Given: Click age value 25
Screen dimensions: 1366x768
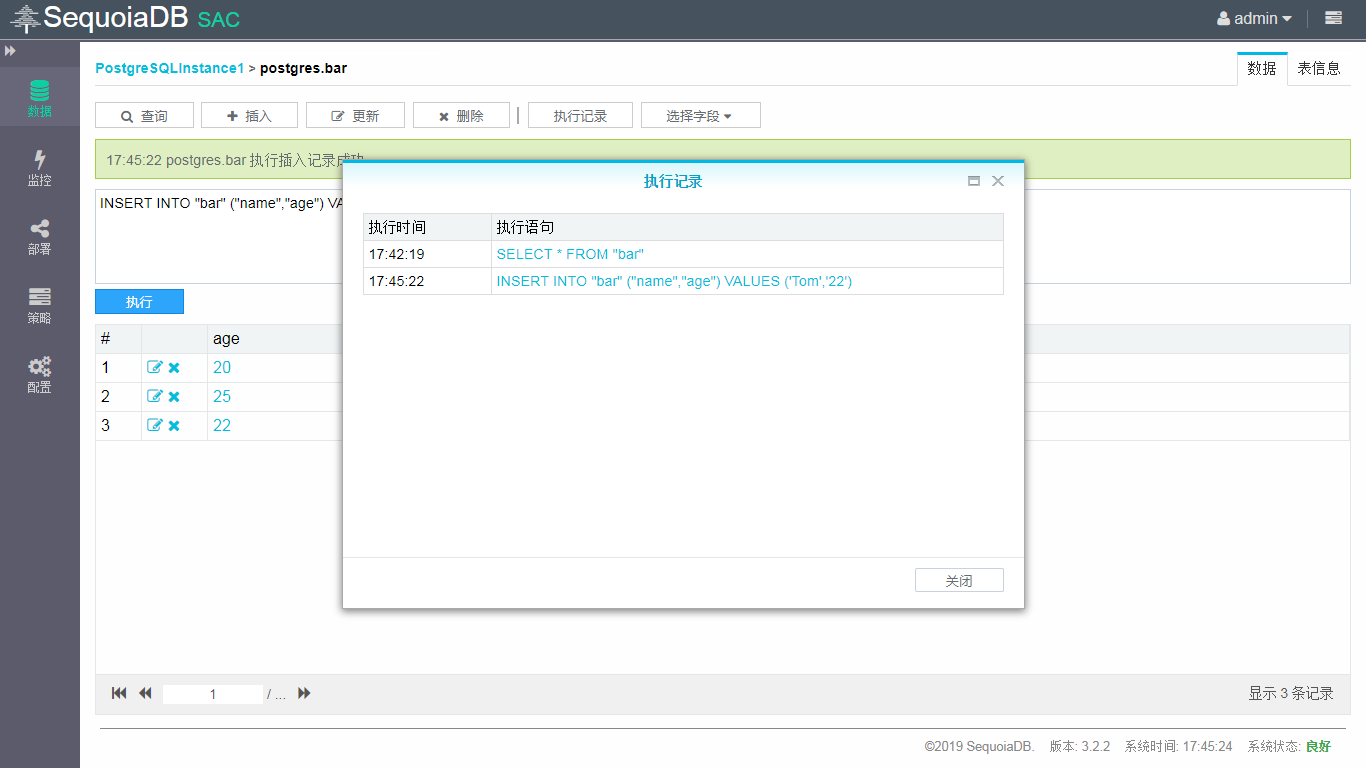Looking at the screenshot, I should click(x=222, y=396).
